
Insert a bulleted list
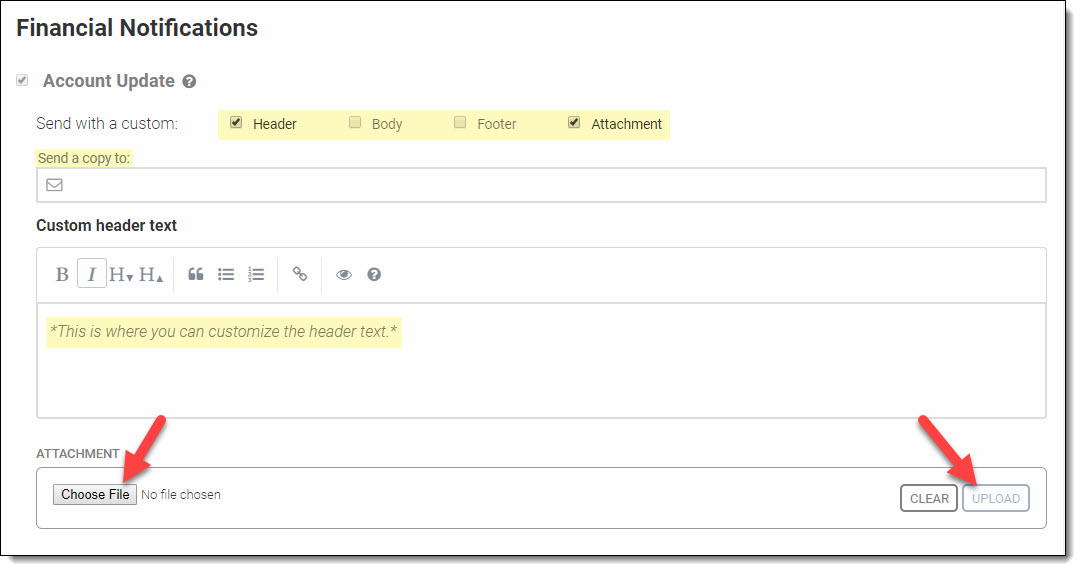(x=226, y=274)
